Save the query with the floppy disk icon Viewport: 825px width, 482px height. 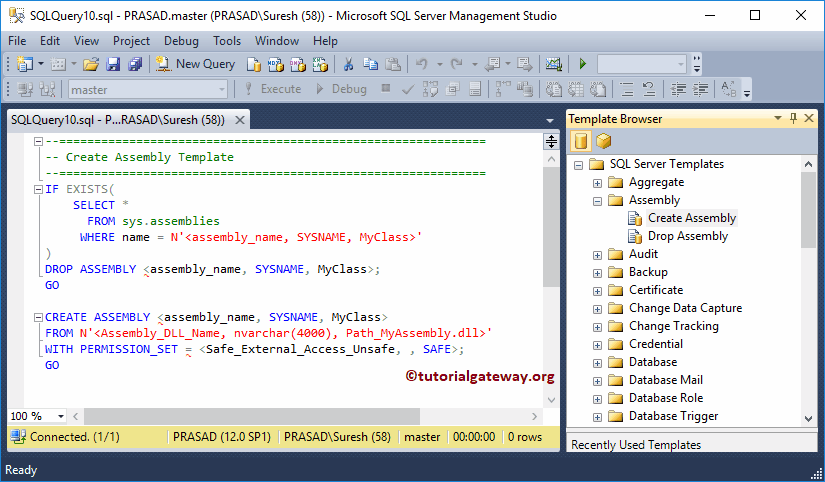pyautogui.click(x=113, y=64)
